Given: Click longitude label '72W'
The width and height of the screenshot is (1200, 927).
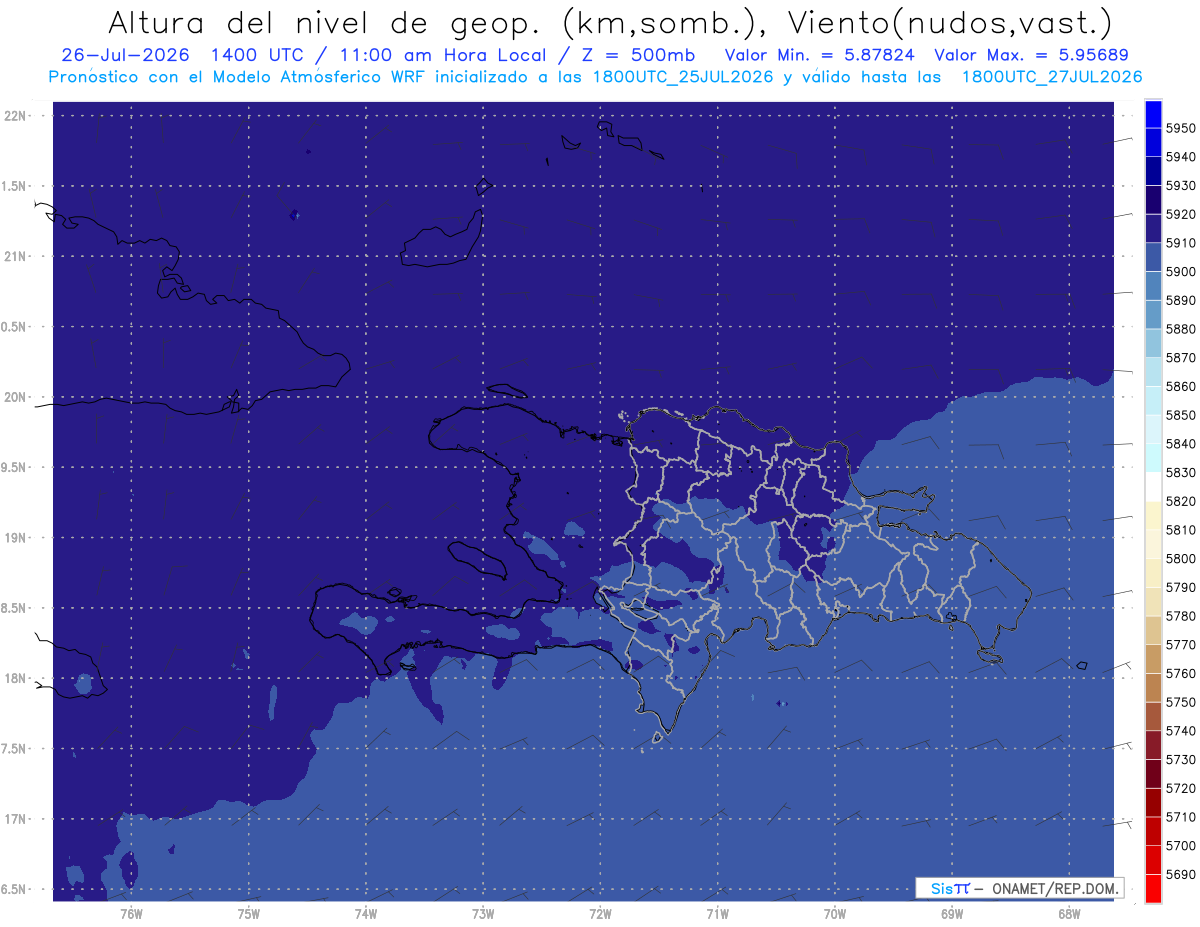Looking at the screenshot, I should pos(600,914).
